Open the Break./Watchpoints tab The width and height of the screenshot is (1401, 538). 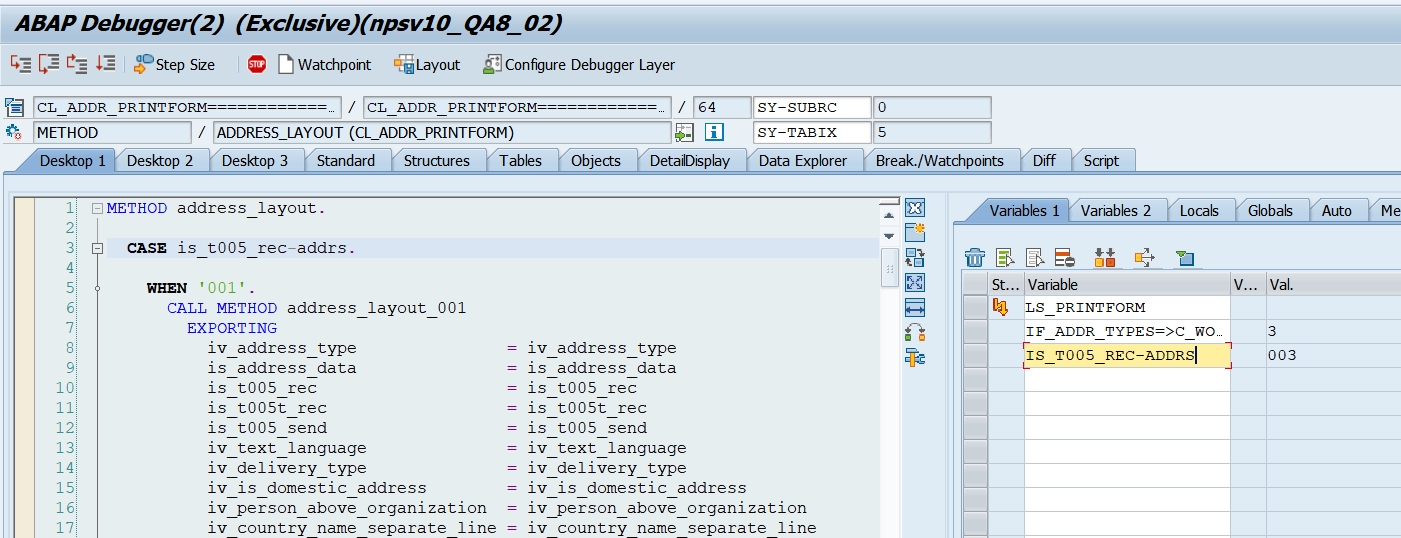(941, 160)
